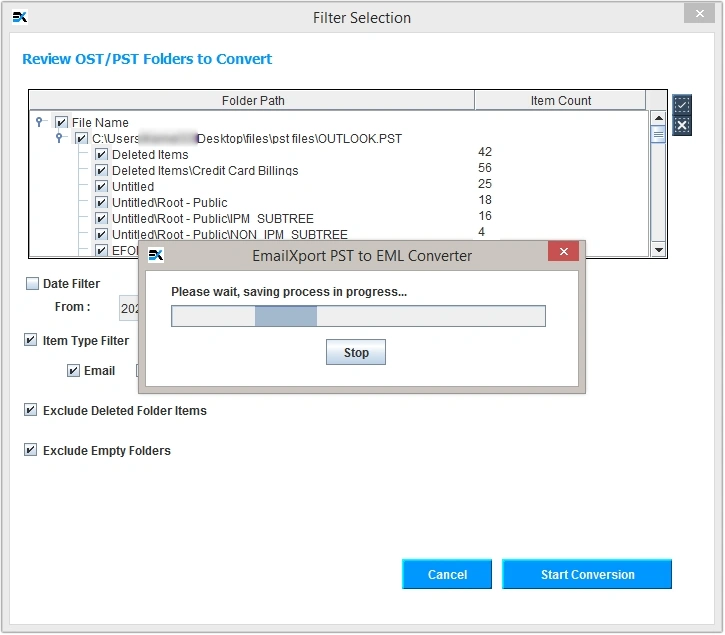Click the From date input field
The image size is (725, 635).
click(x=129, y=308)
